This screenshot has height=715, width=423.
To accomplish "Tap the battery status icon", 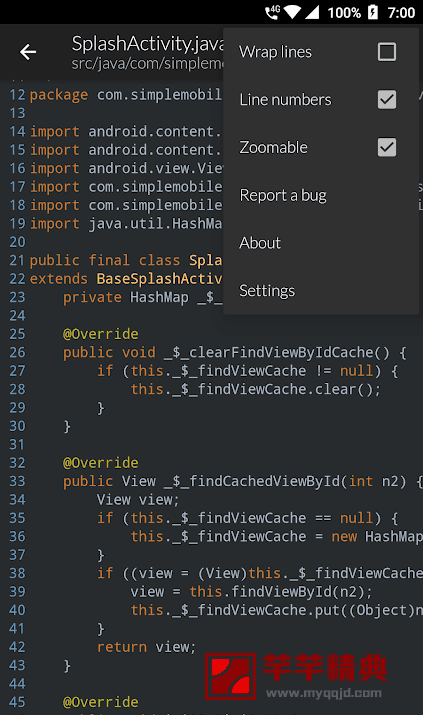I will (373, 12).
